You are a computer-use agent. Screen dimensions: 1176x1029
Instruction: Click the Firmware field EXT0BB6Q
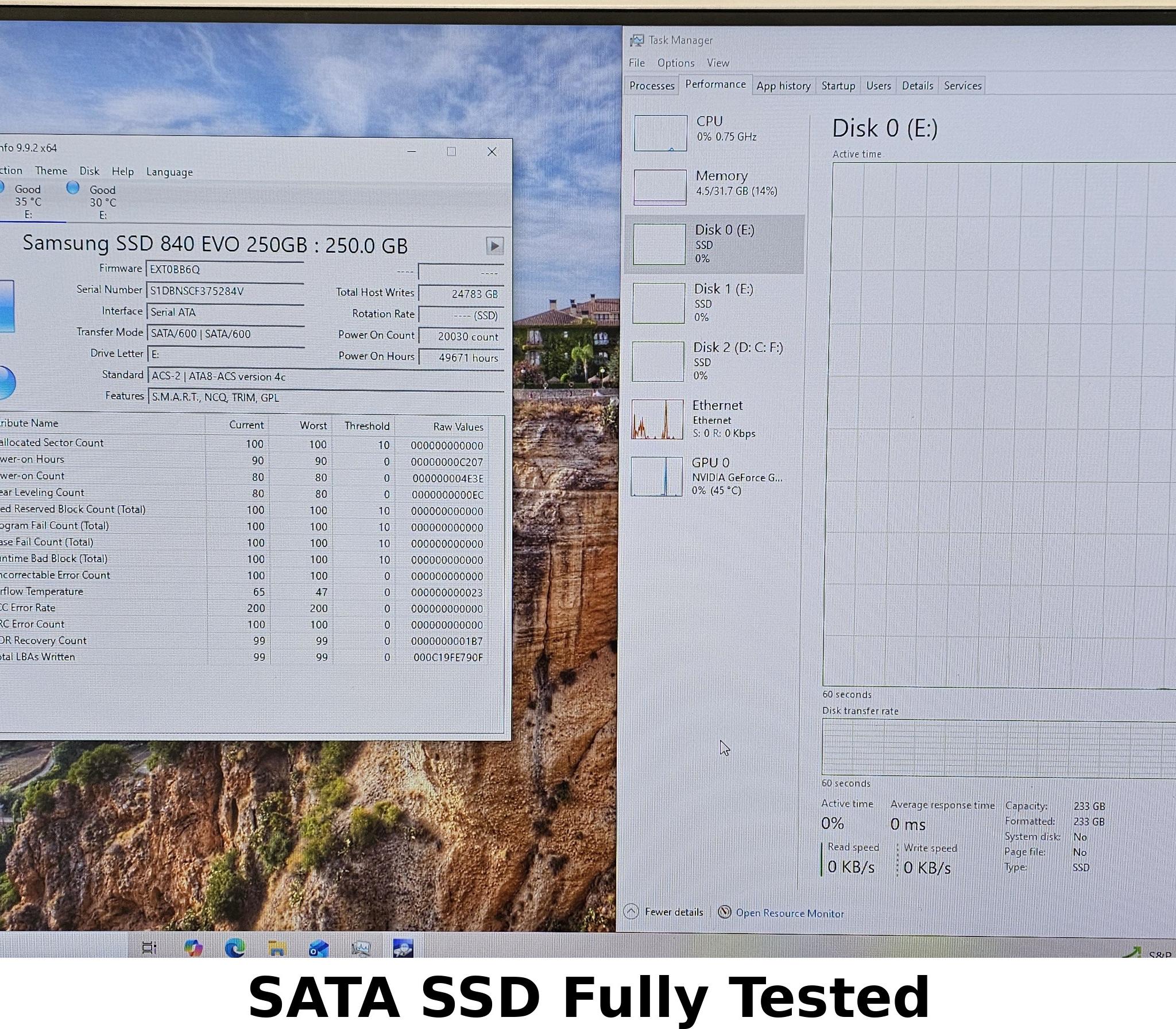[225, 269]
